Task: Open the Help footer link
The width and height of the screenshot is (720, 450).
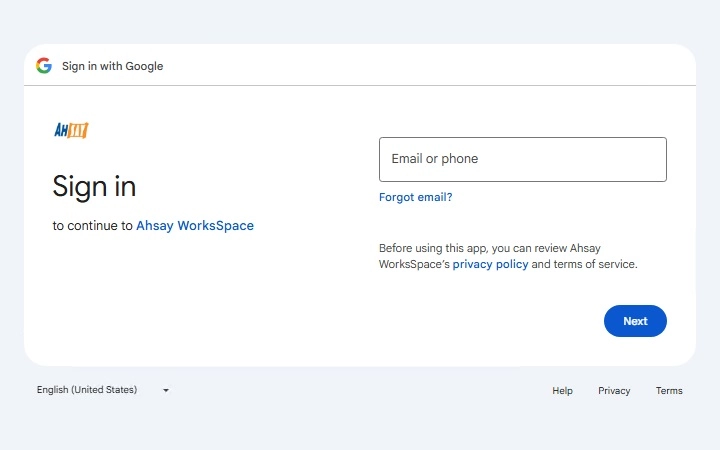Action: (x=562, y=391)
